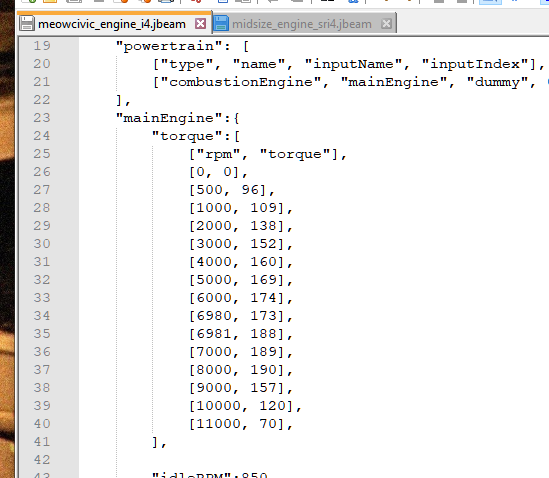Close the meowcivic_engine_i4.jbeam tab
Viewport: 549px width, 478px height.
pyautogui.click(x=200, y=24)
